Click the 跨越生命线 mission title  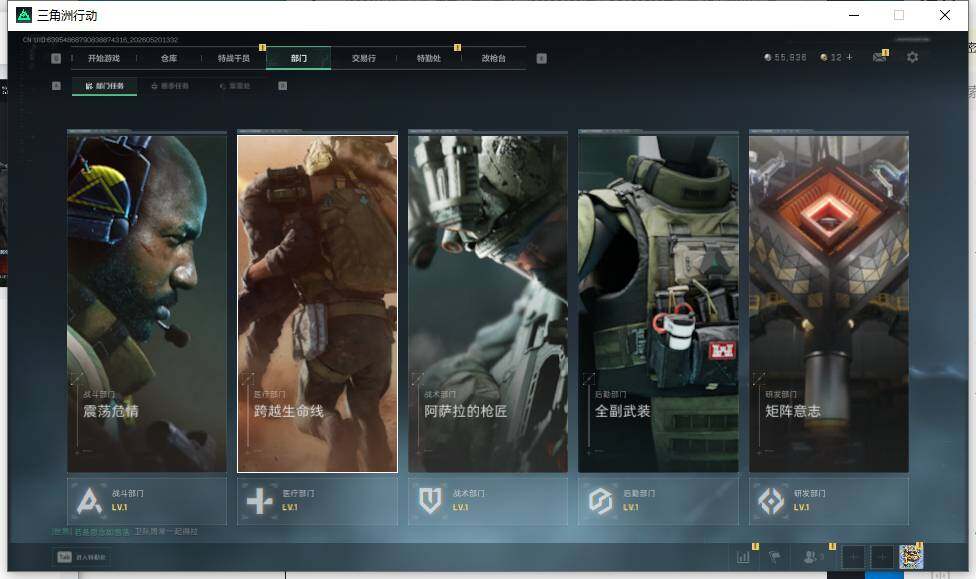point(289,411)
